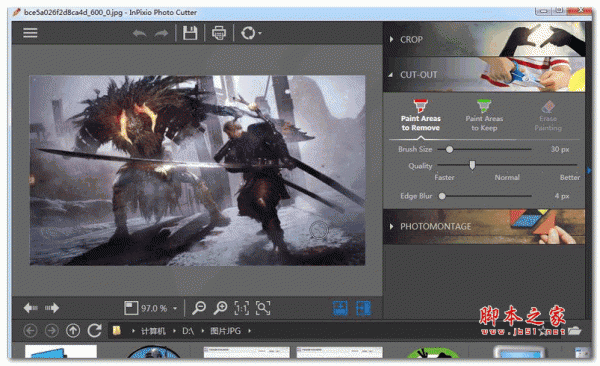The height and width of the screenshot is (366, 600).
Task: Collapse right panel with blue arrow
Action: coord(589,170)
